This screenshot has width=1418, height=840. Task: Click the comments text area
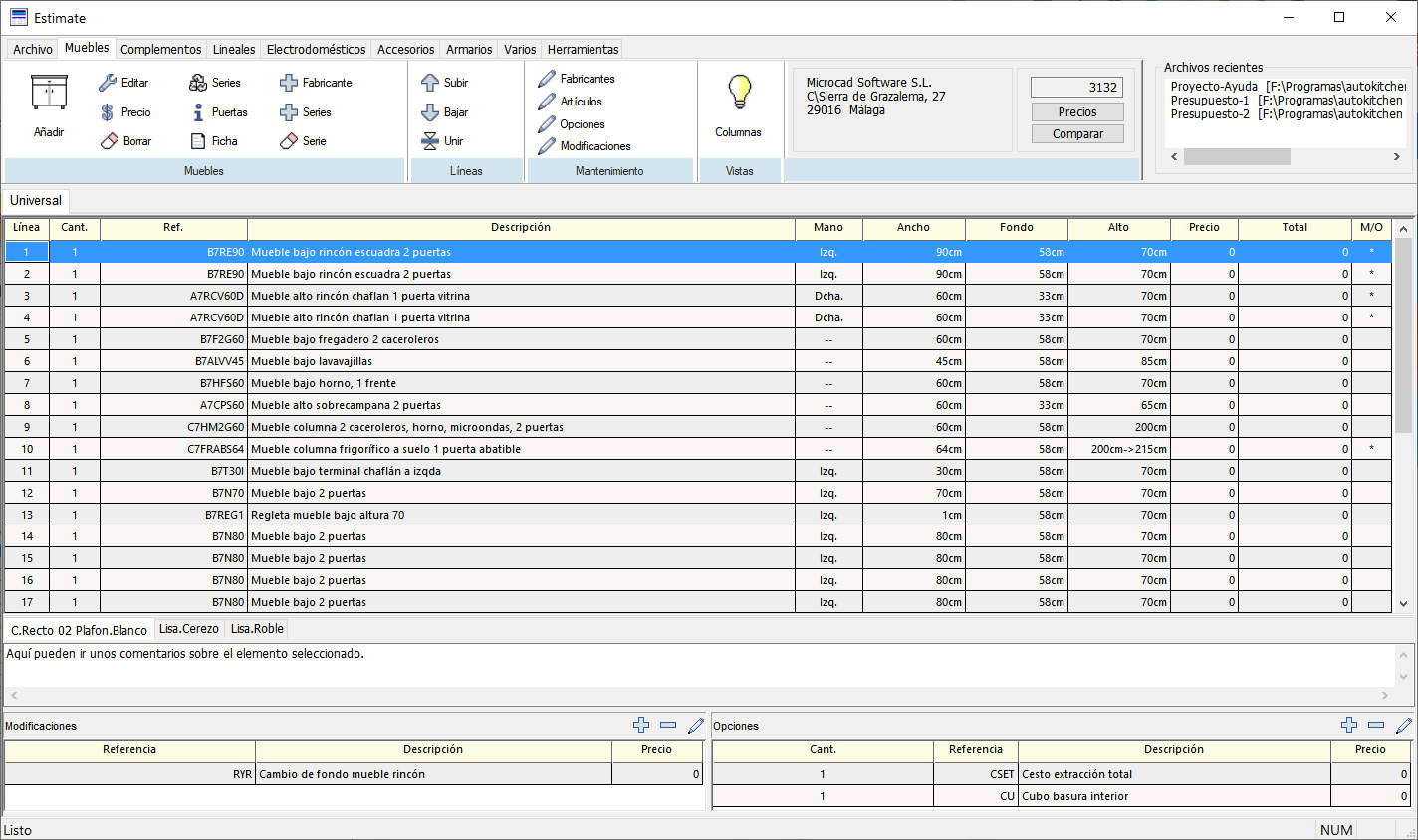698,665
